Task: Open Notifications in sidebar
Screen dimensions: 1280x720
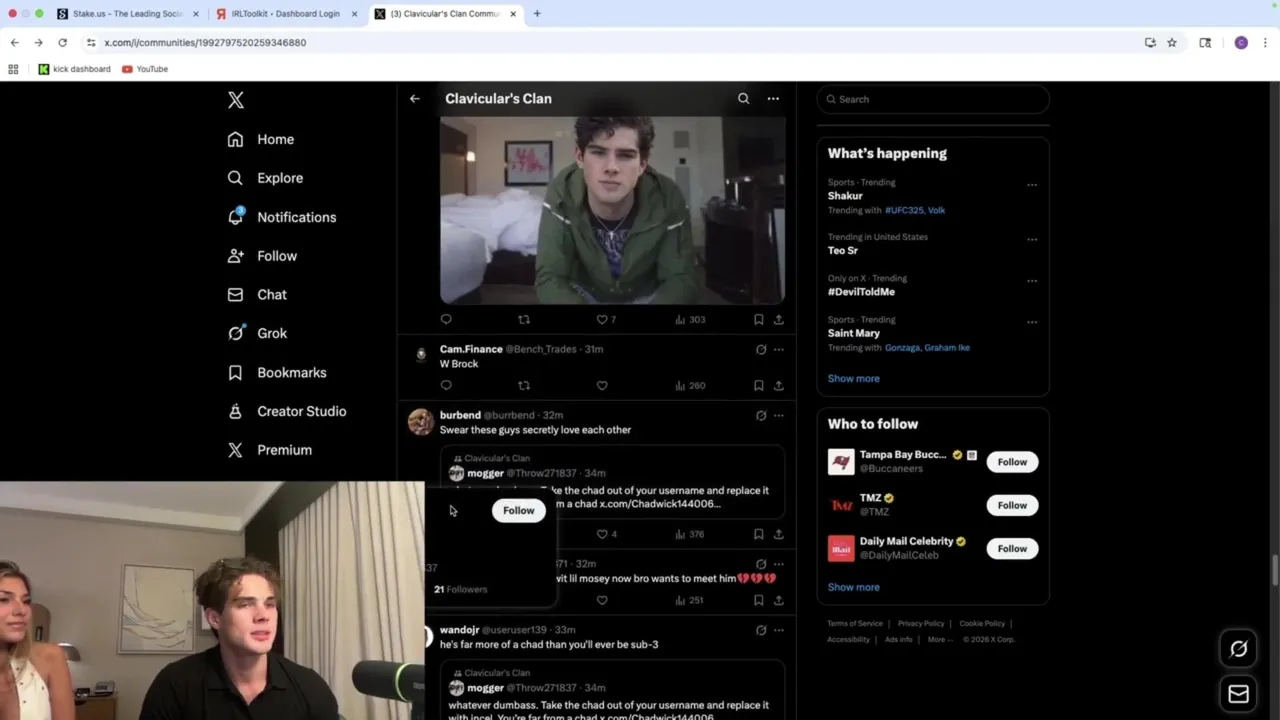Action: pos(282,217)
